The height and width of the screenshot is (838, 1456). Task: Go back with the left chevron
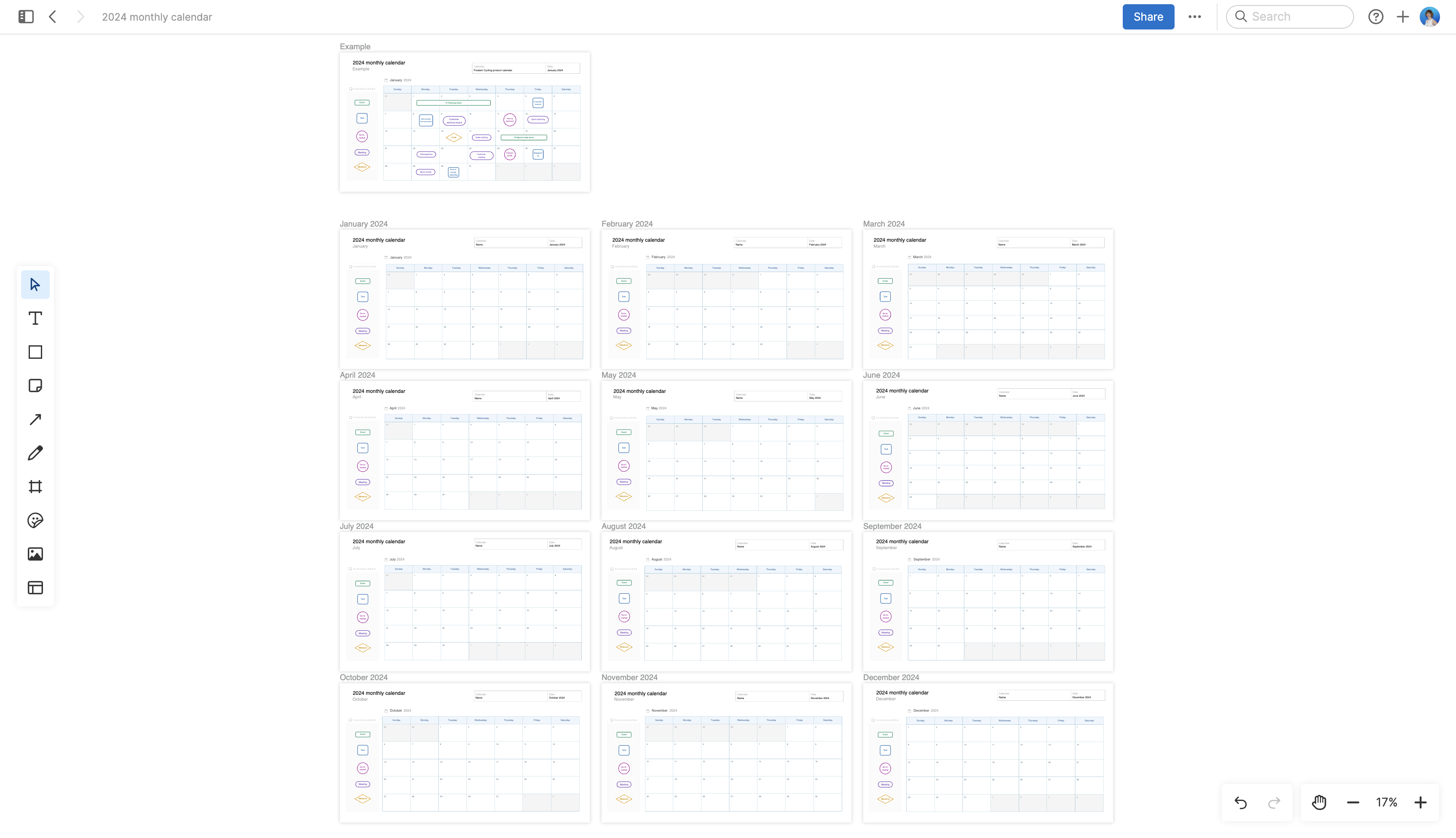pyautogui.click(x=53, y=17)
